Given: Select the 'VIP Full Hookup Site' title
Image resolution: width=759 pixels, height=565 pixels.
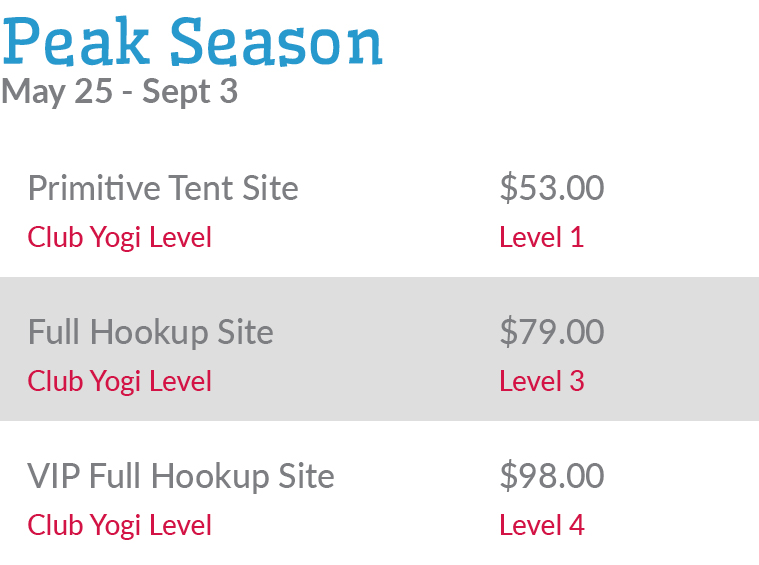Looking at the screenshot, I should point(181,476).
